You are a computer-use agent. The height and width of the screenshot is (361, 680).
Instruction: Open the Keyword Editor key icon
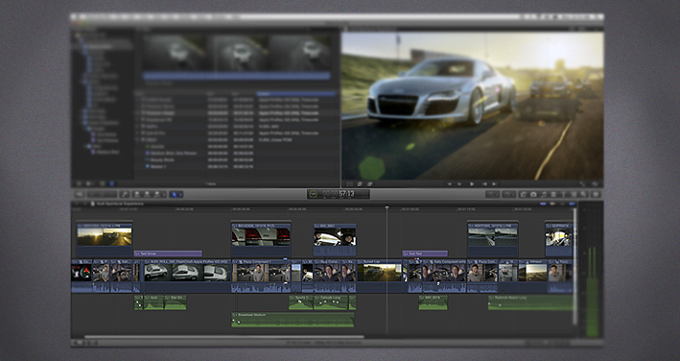[124, 194]
